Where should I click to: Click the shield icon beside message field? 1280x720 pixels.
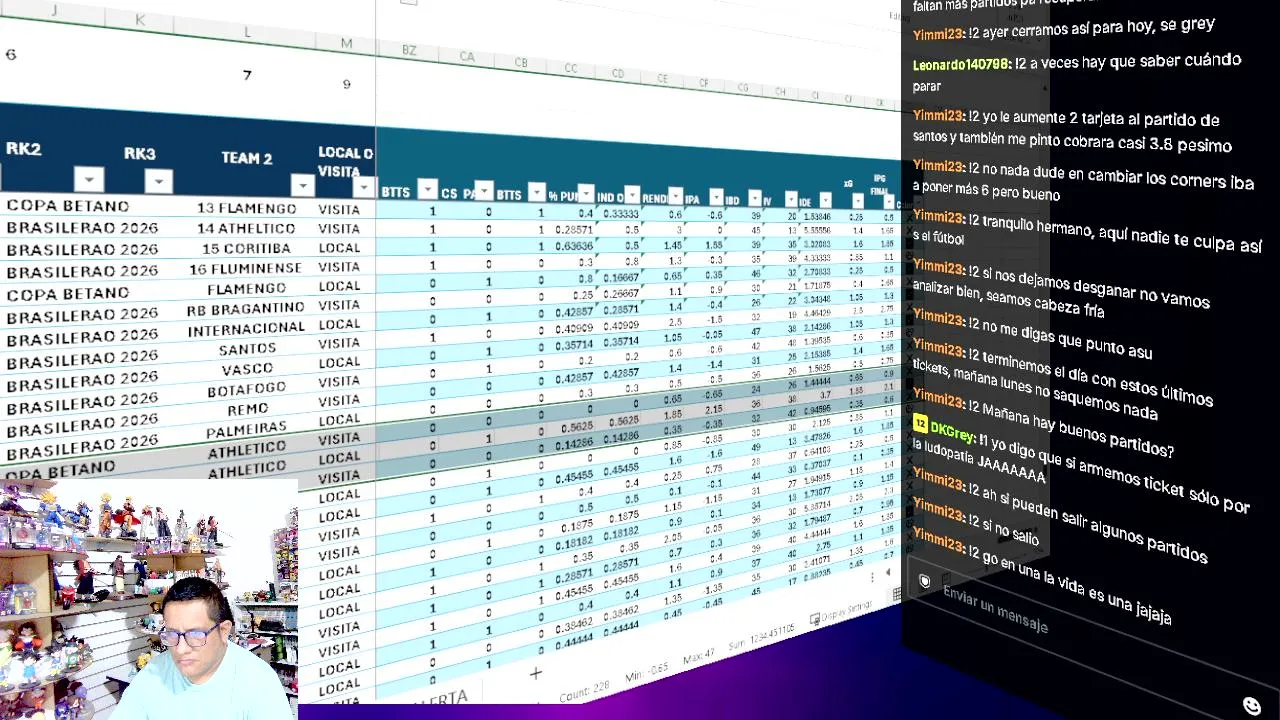(925, 580)
